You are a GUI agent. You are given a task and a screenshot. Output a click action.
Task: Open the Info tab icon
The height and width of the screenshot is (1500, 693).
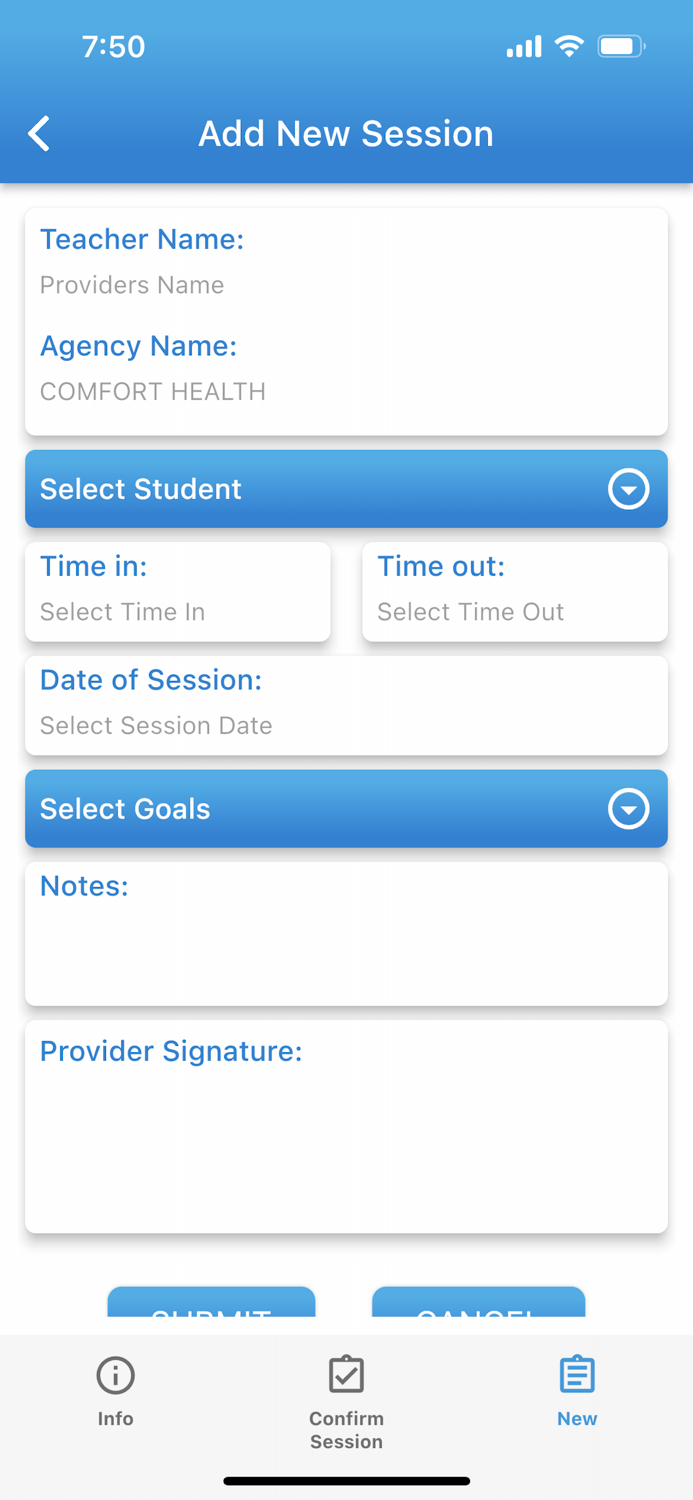pyautogui.click(x=116, y=1376)
